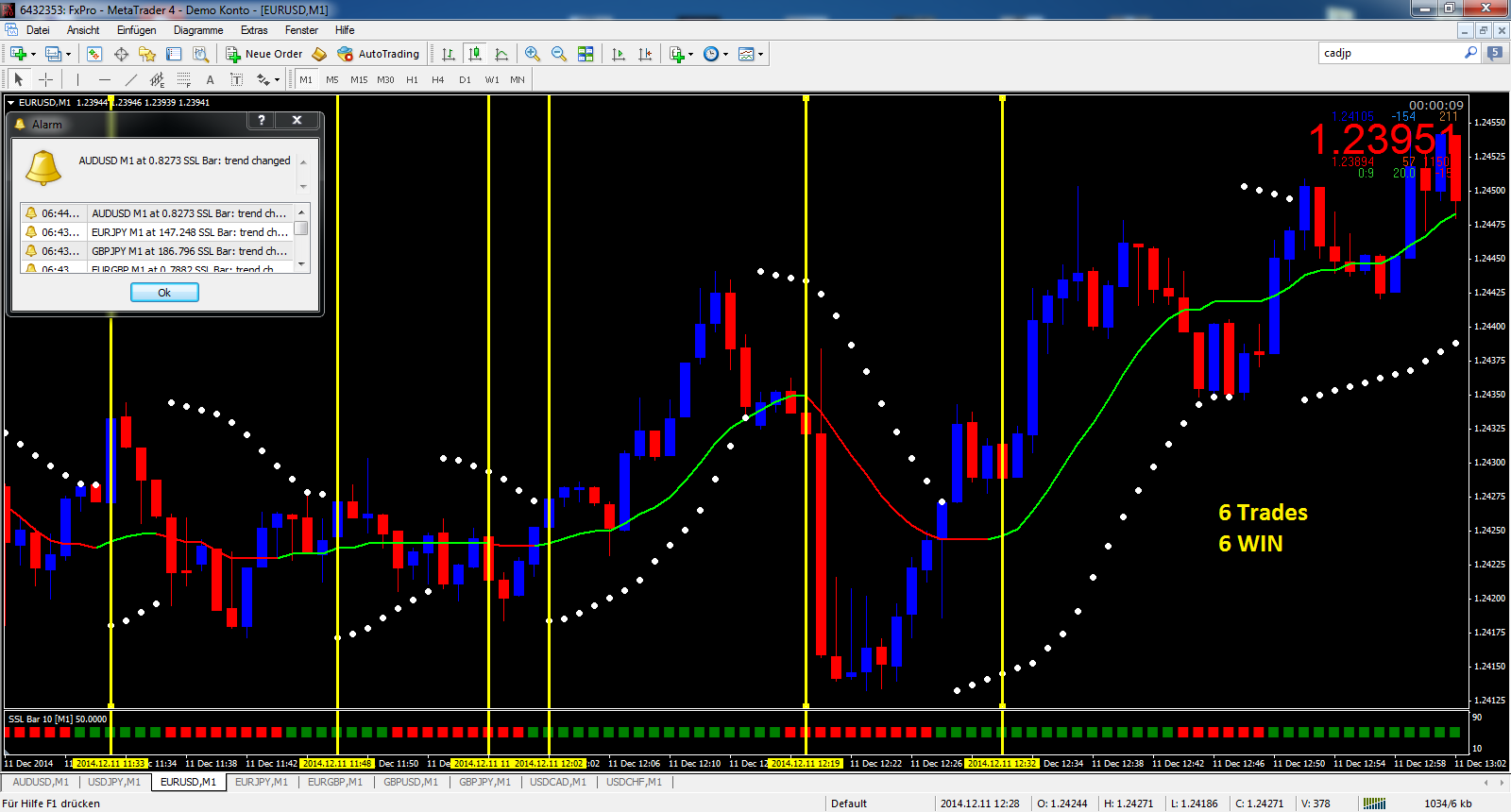
Task: Select the trendline drawing tool
Action: [130, 79]
